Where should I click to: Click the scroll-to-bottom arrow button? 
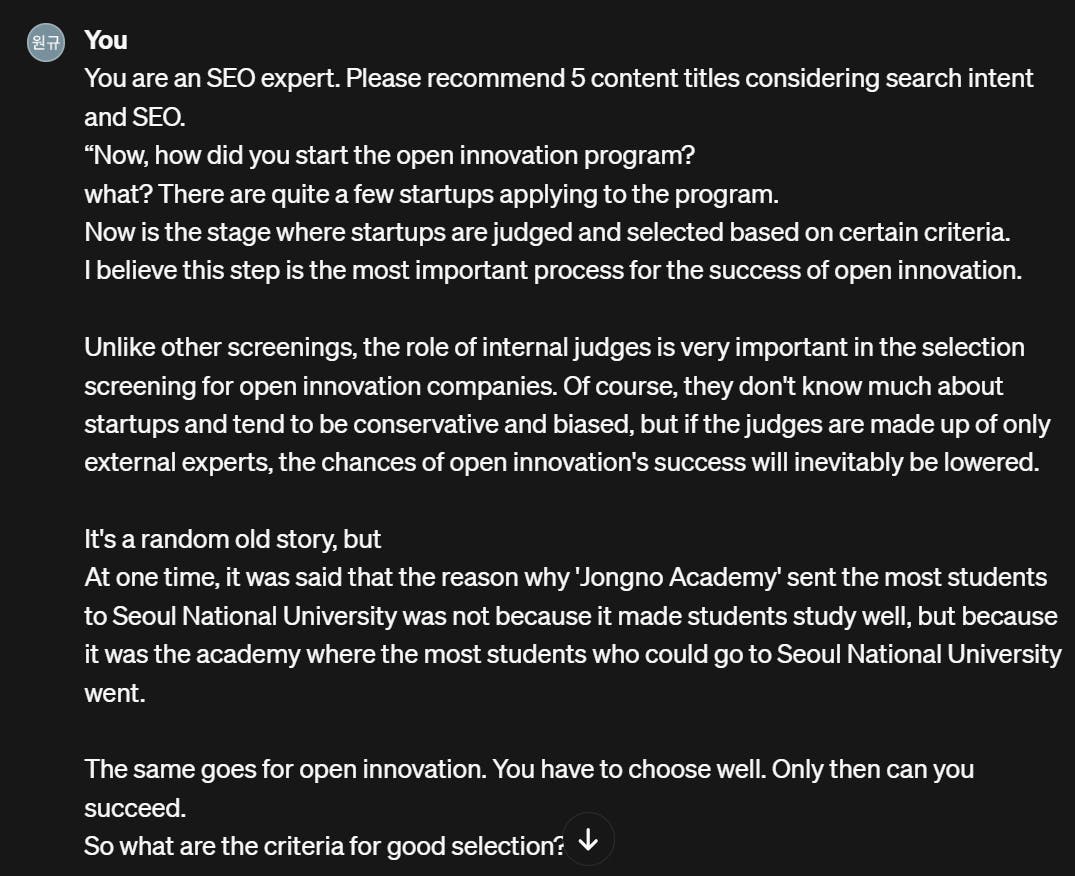588,839
